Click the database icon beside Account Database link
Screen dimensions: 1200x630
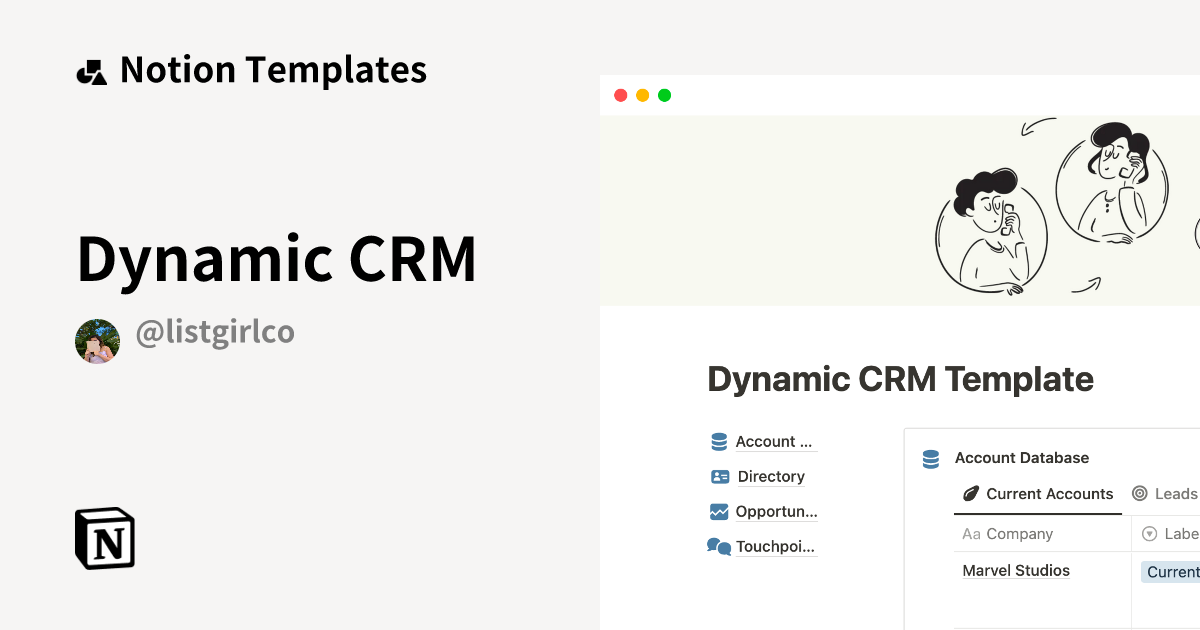pos(719,441)
